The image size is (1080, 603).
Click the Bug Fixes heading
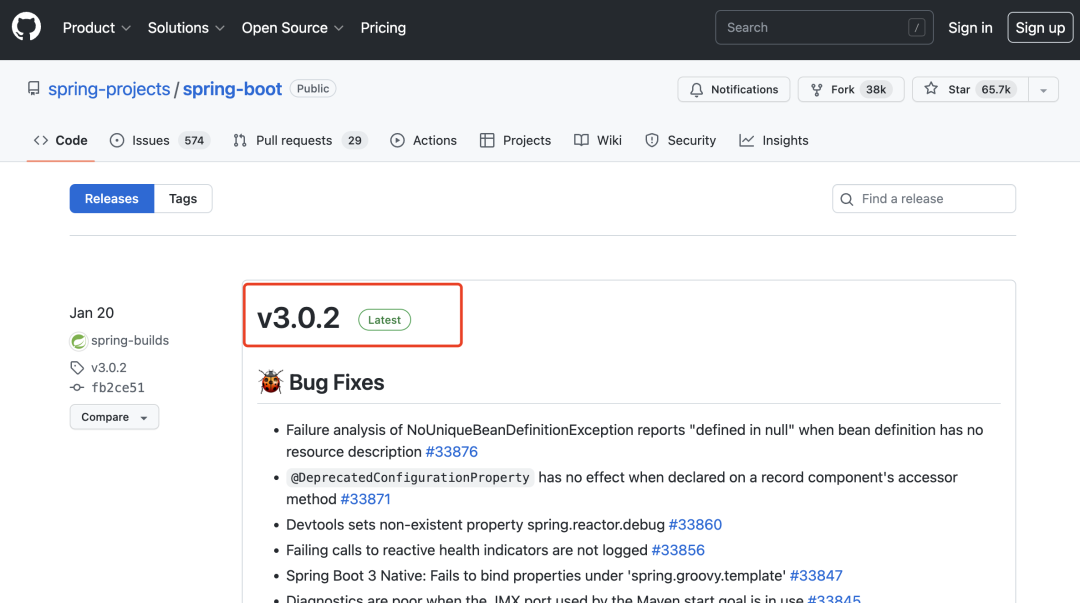pos(337,382)
